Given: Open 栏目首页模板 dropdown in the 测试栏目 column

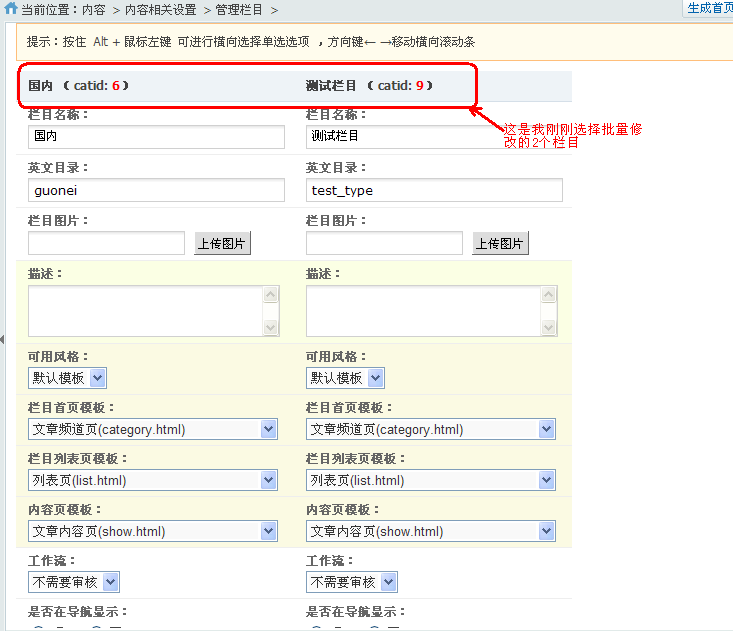Looking at the screenshot, I should click(431, 429).
